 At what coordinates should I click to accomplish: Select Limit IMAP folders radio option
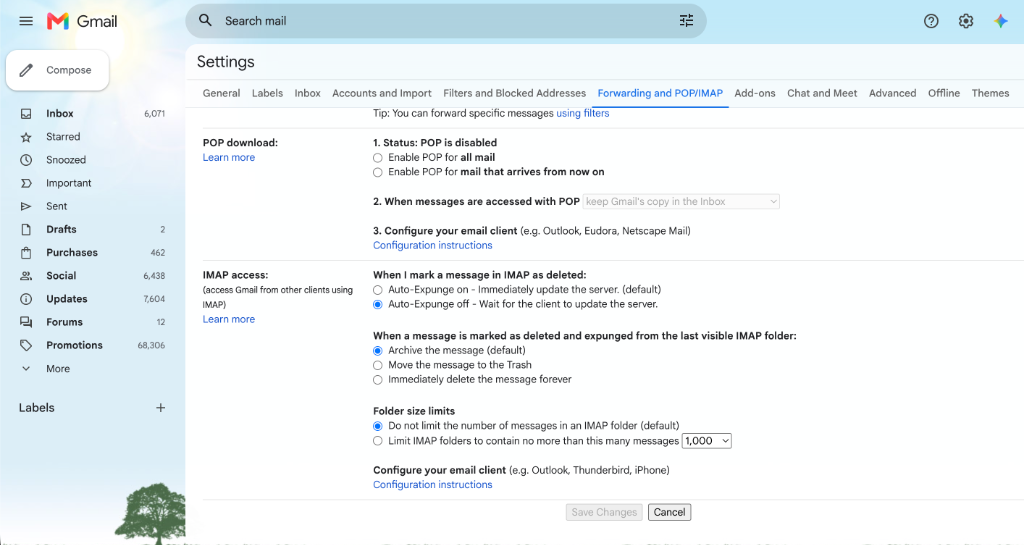click(x=377, y=441)
